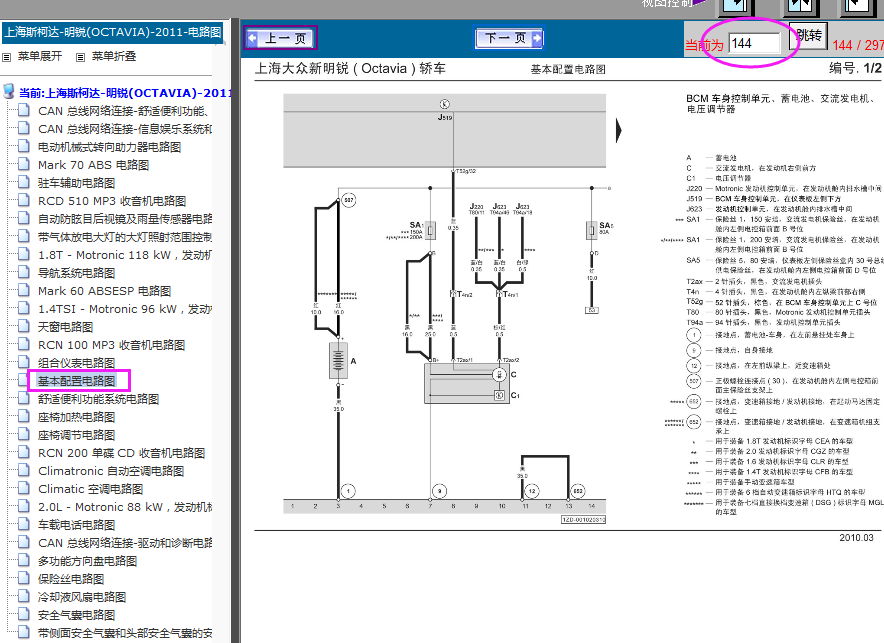884x643 pixels.
Task: Open Climatronic 自动空调电路图
Action: 111,471
